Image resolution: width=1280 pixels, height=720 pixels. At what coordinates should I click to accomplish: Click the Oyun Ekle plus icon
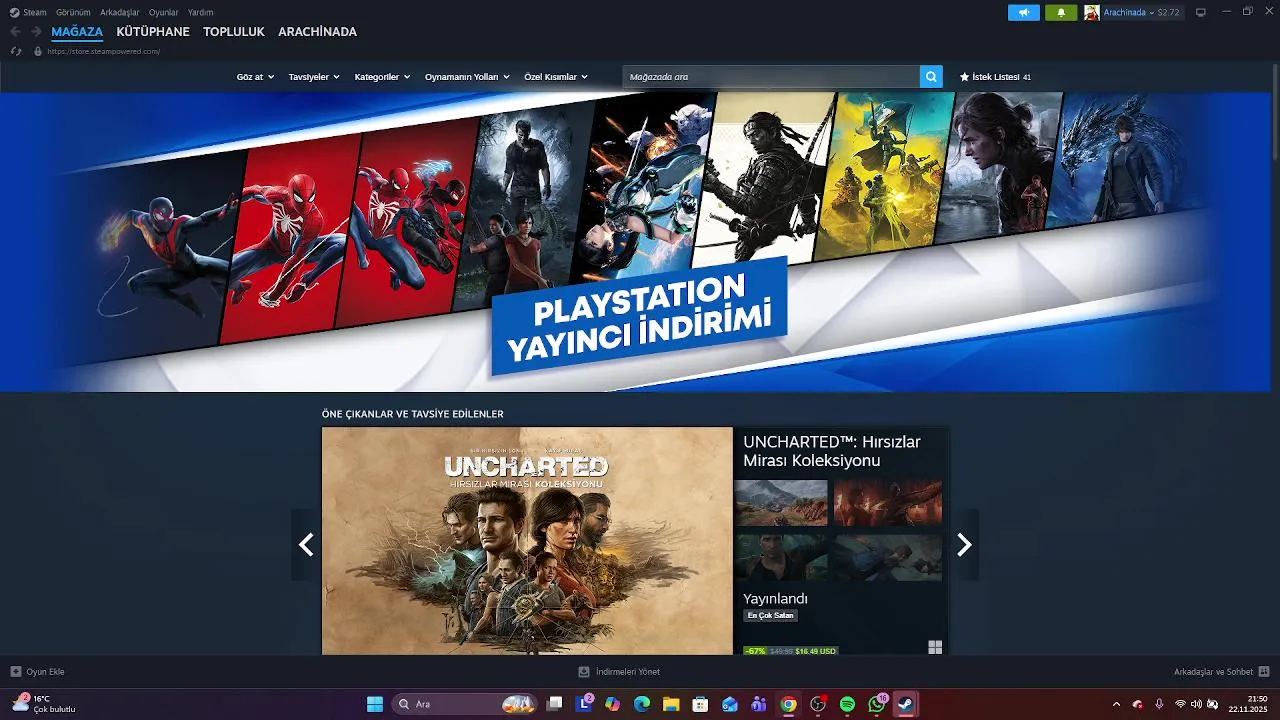tap(15, 672)
